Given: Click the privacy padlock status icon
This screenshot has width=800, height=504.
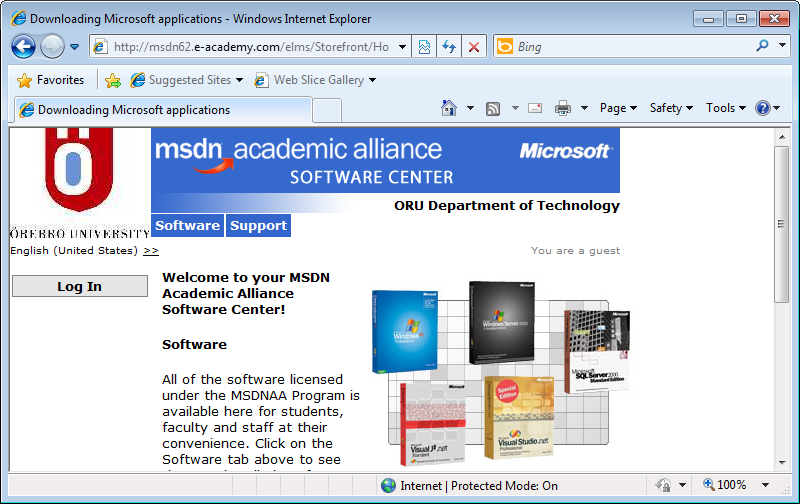Looking at the screenshot, I should [x=663, y=485].
